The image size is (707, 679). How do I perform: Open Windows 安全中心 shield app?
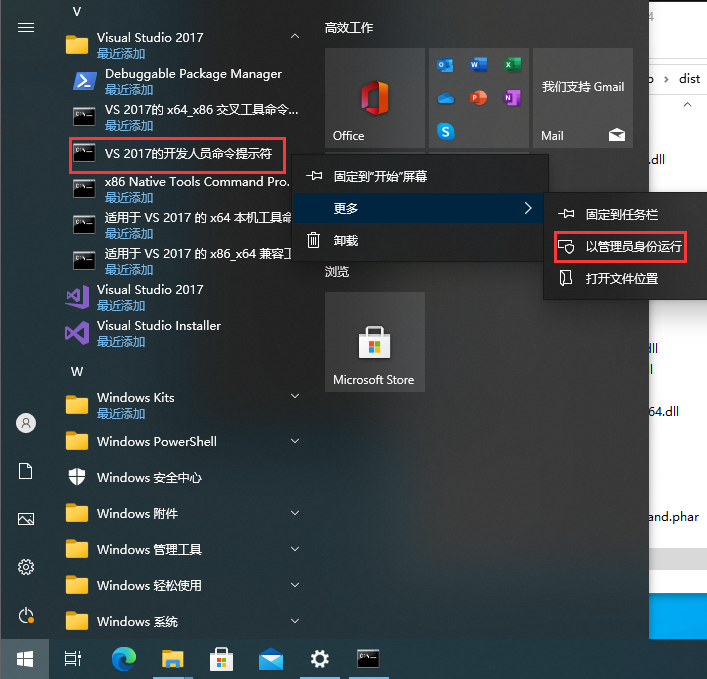[134, 477]
